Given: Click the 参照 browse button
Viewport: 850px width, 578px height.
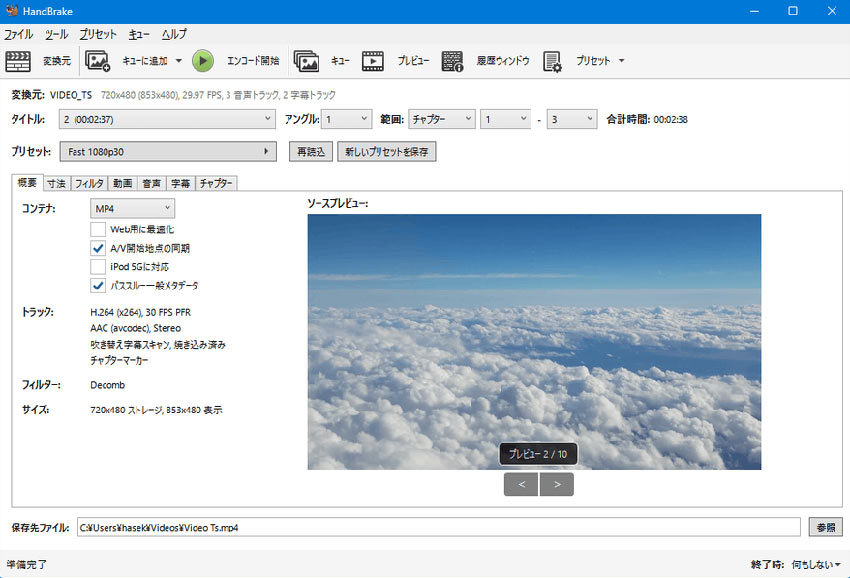Looking at the screenshot, I should (824, 527).
